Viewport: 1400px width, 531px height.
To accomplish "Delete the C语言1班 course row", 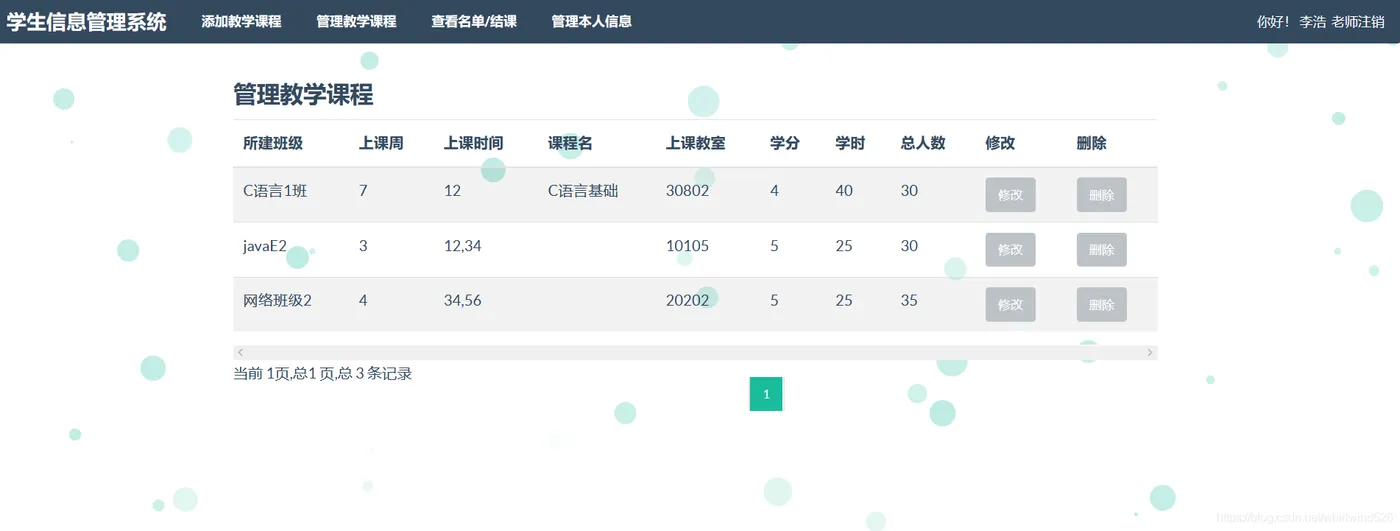I will 1101,195.
